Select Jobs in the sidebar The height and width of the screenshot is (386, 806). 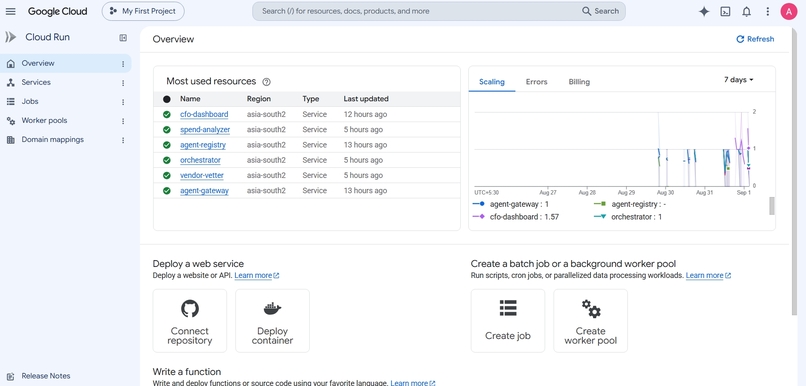(30, 101)
